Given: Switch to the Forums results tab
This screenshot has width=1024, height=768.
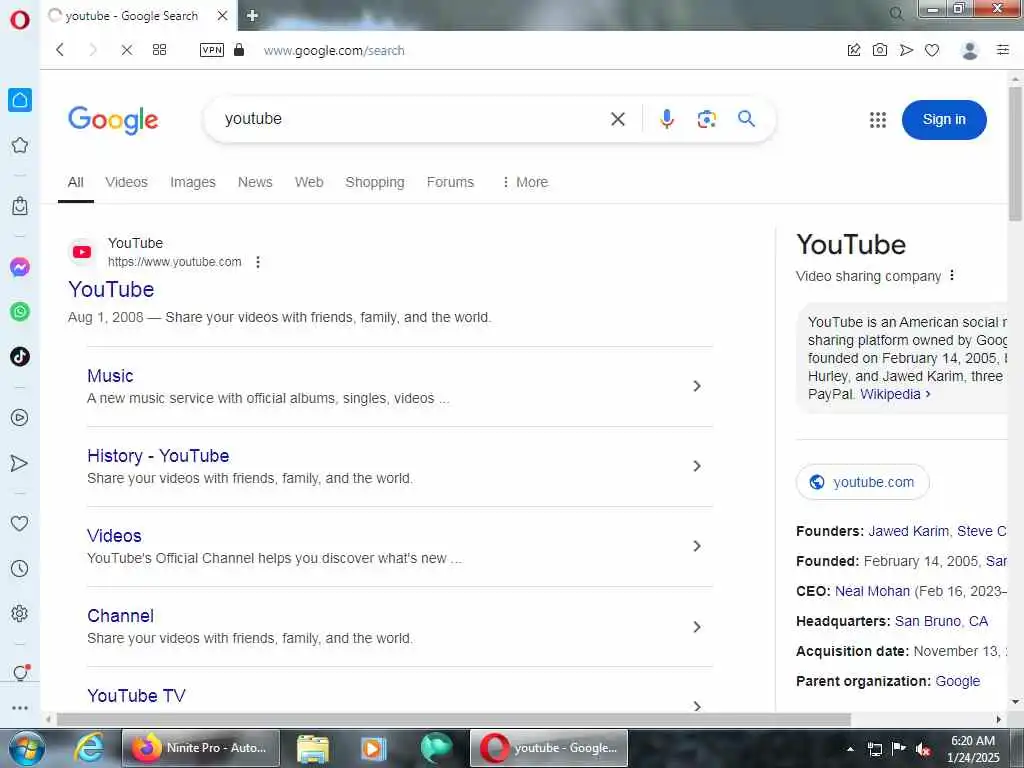Looking at the screenshot, I should (x=450, y=182).
